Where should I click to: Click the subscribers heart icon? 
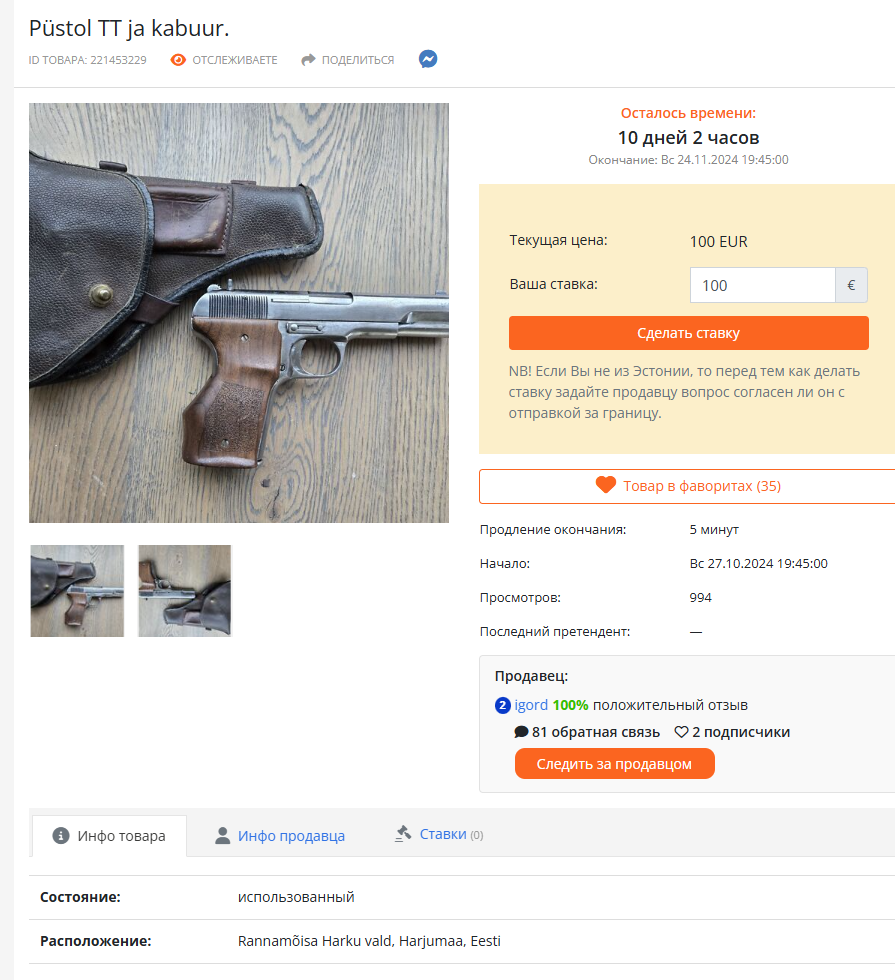coord(681,732)
